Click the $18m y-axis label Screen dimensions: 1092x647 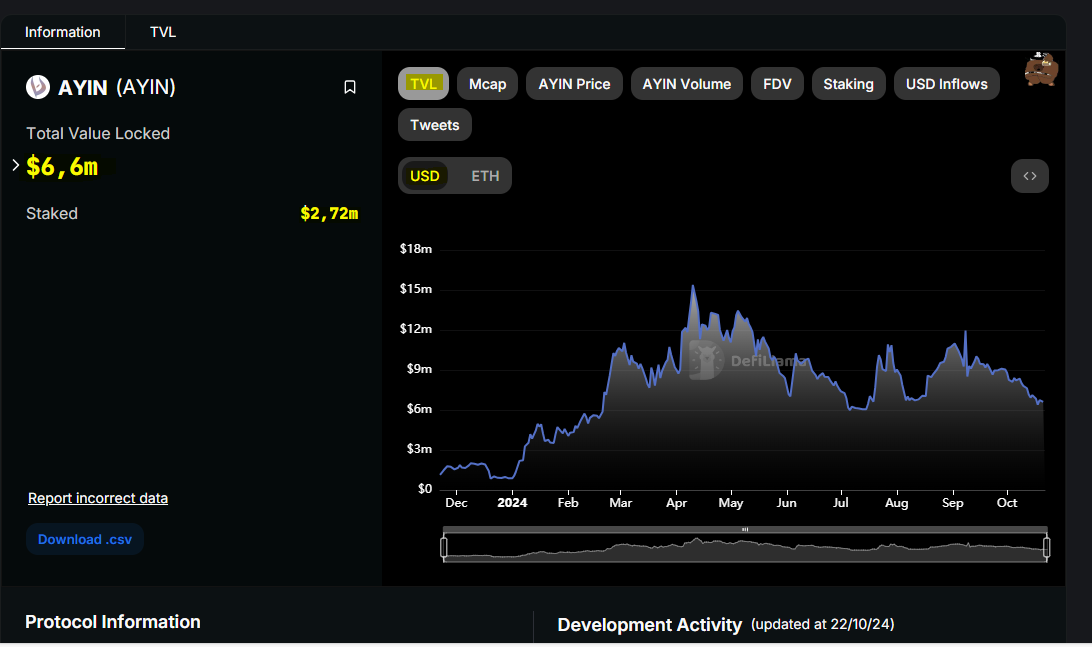point(416,249)
